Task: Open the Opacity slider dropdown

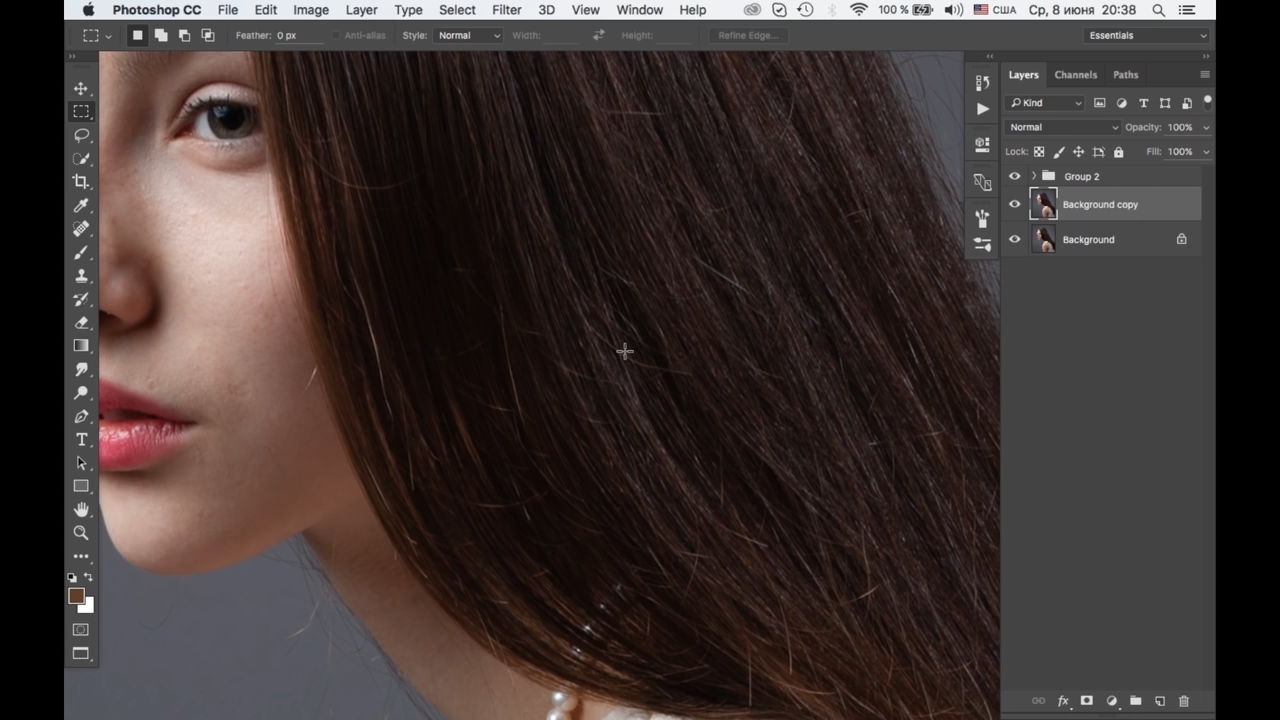Action: 1205,128
